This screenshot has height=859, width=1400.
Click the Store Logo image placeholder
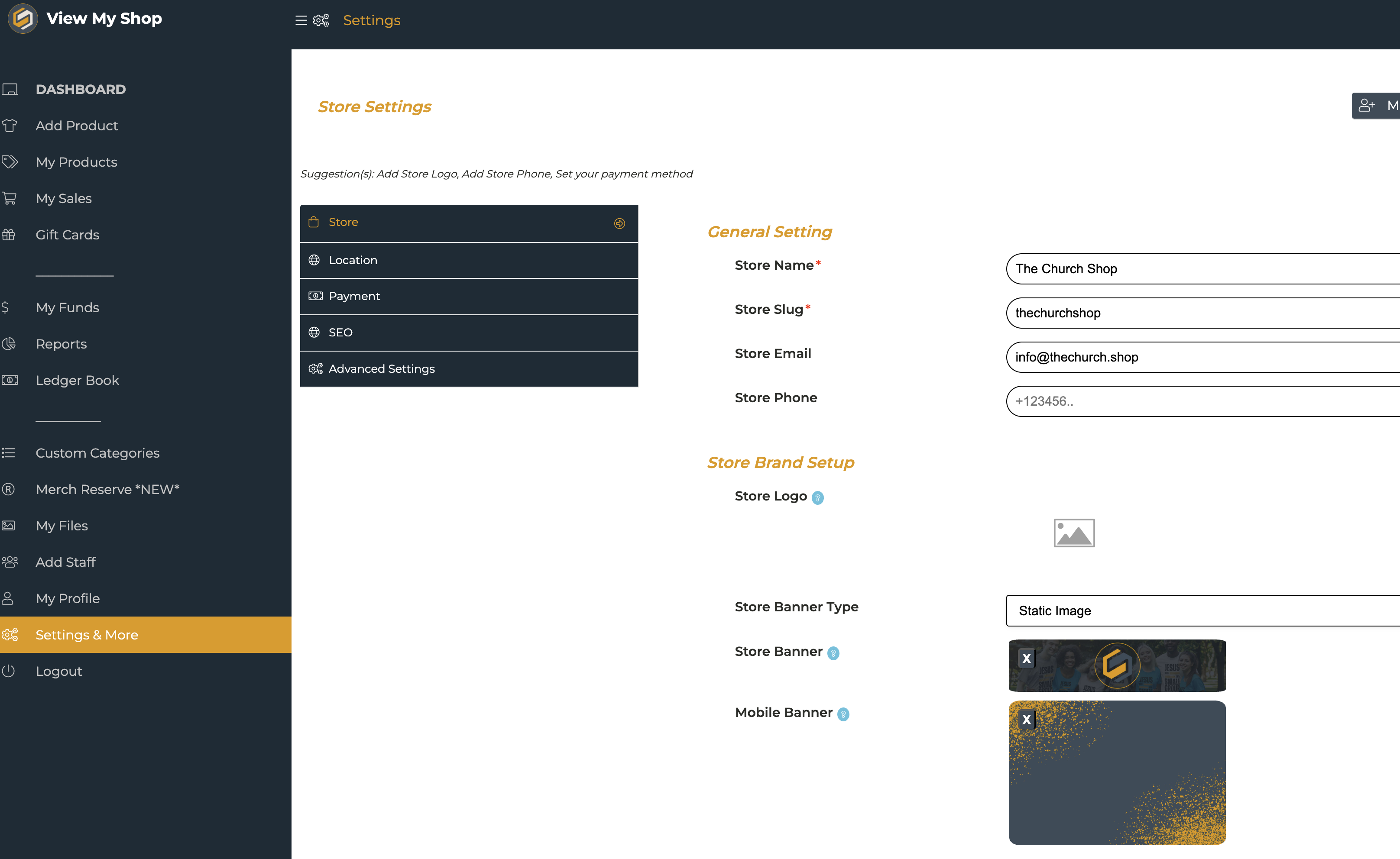(x=1074, y=533)
